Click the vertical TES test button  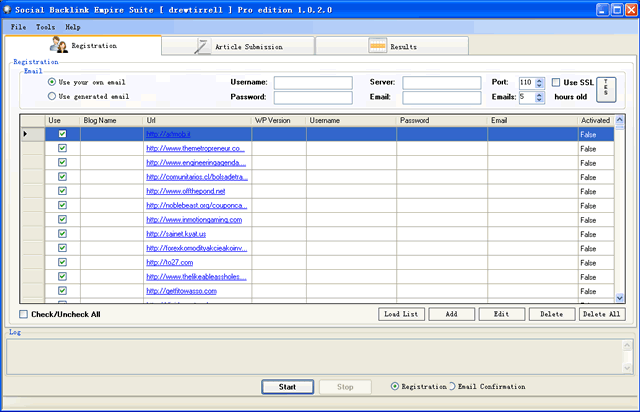pyautogui.click(x=606, y=89)
